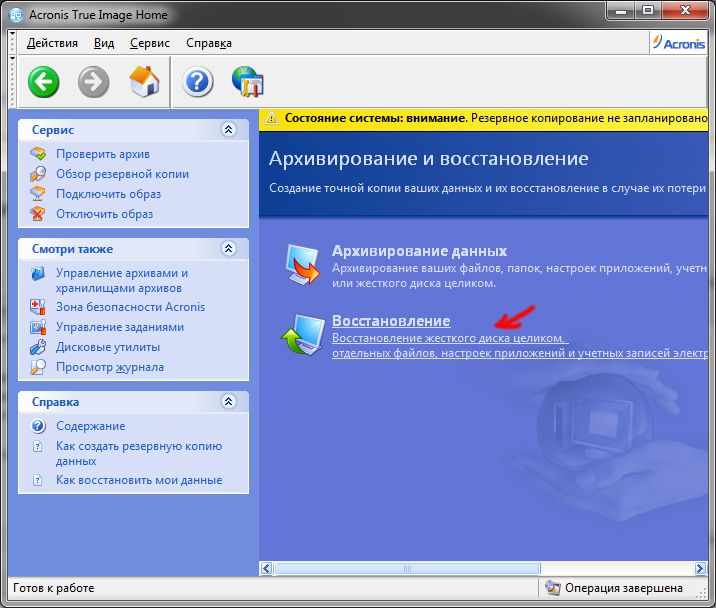Open Help with the question mark icon
The height and width of the screenshot is (608, 716).
(x=198, y=82)
